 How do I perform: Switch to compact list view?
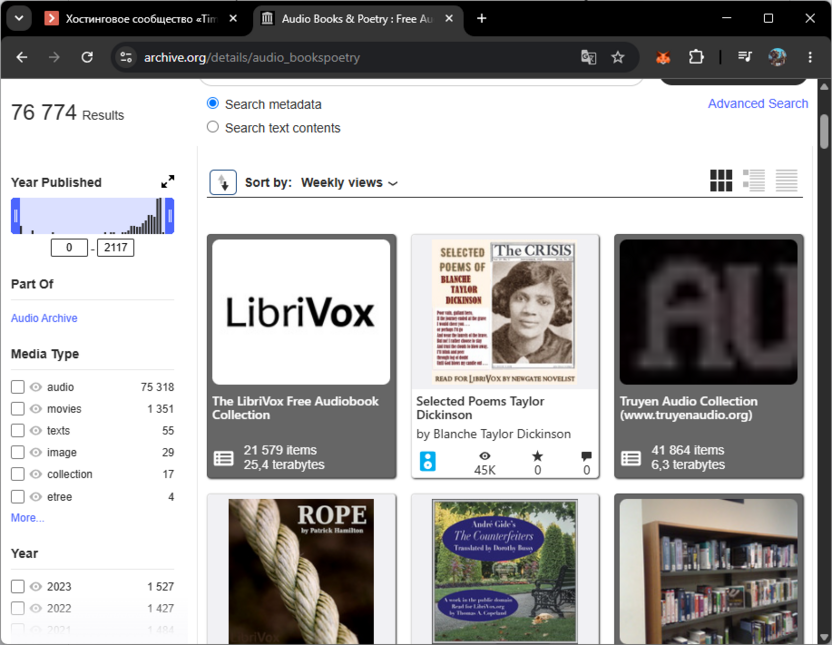(x=786, y=180)
